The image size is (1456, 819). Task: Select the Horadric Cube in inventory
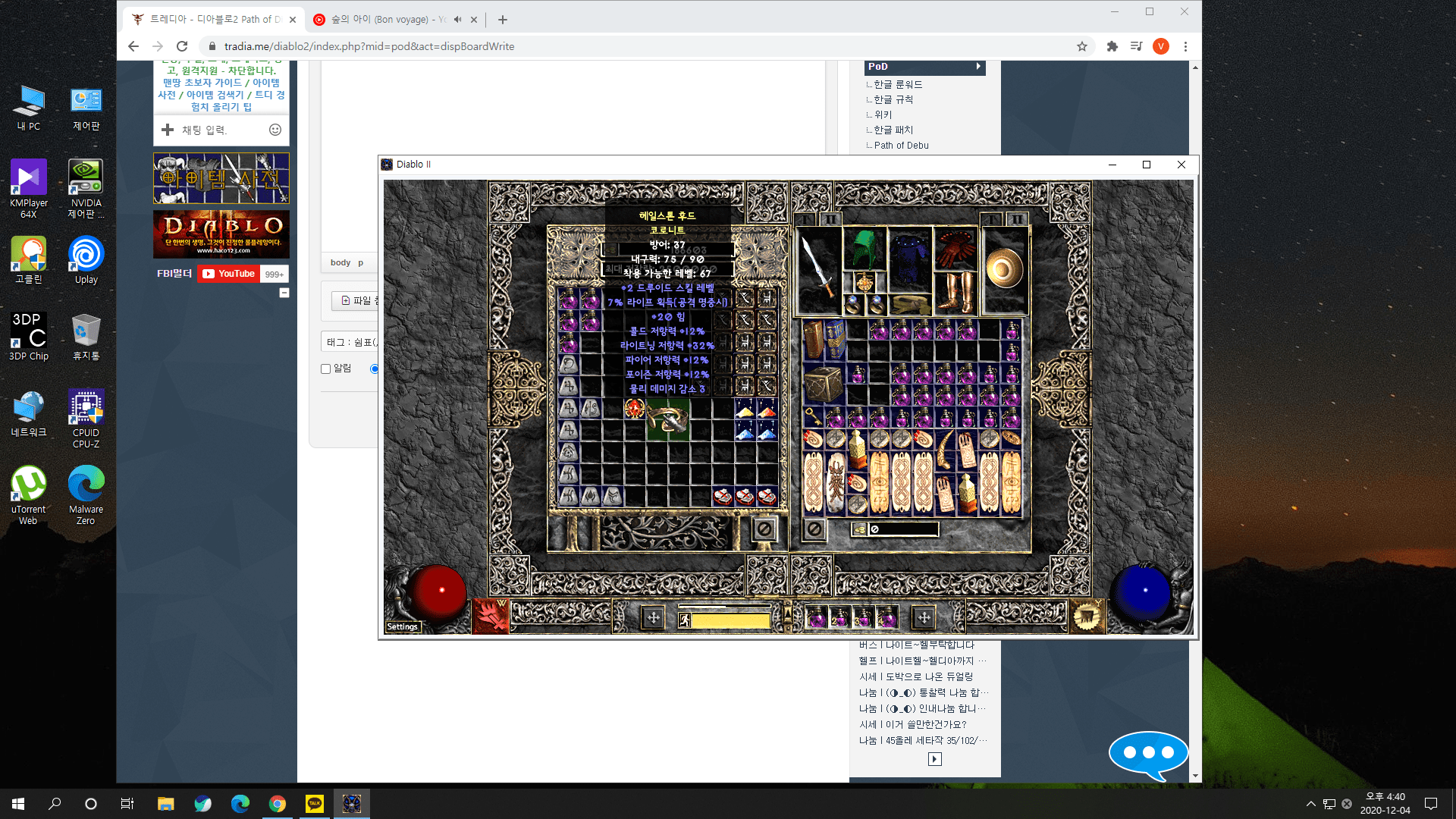point(824,384)
